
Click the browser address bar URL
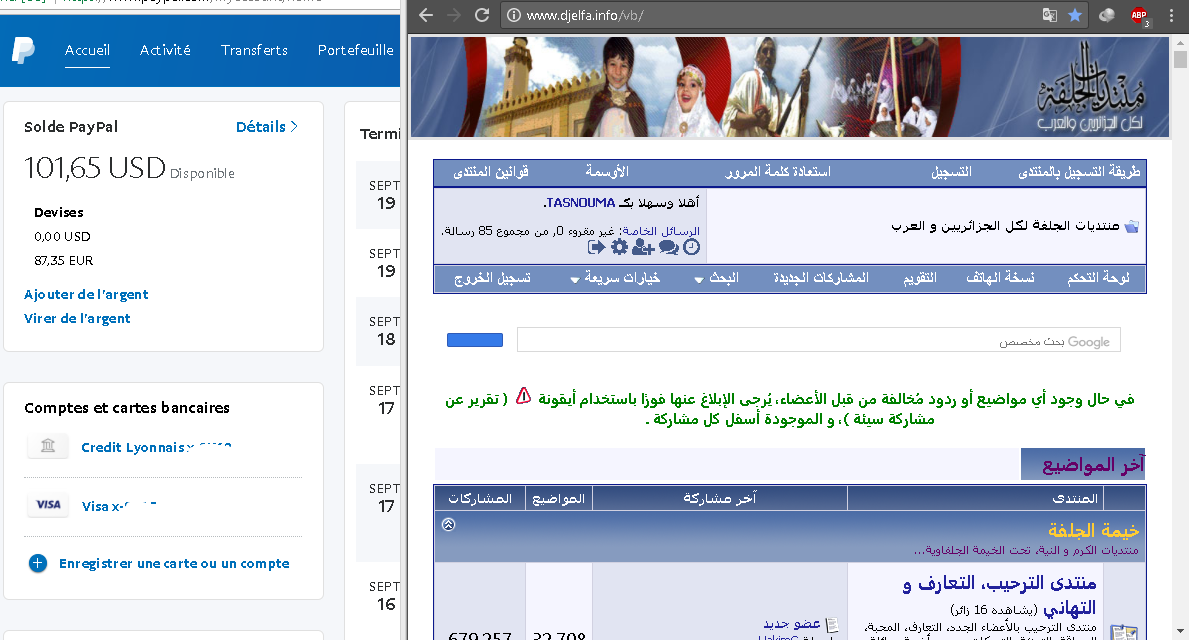585,15
